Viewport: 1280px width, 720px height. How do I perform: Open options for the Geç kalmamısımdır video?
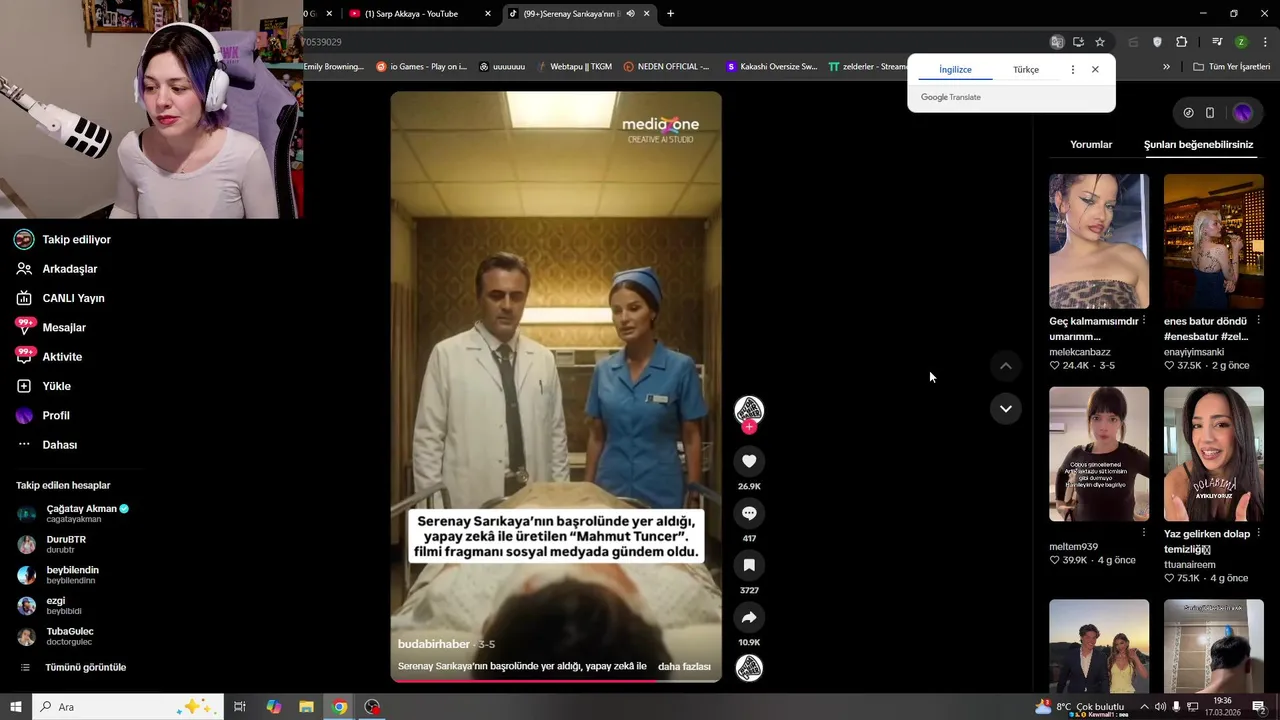(x=1144, y=321)
